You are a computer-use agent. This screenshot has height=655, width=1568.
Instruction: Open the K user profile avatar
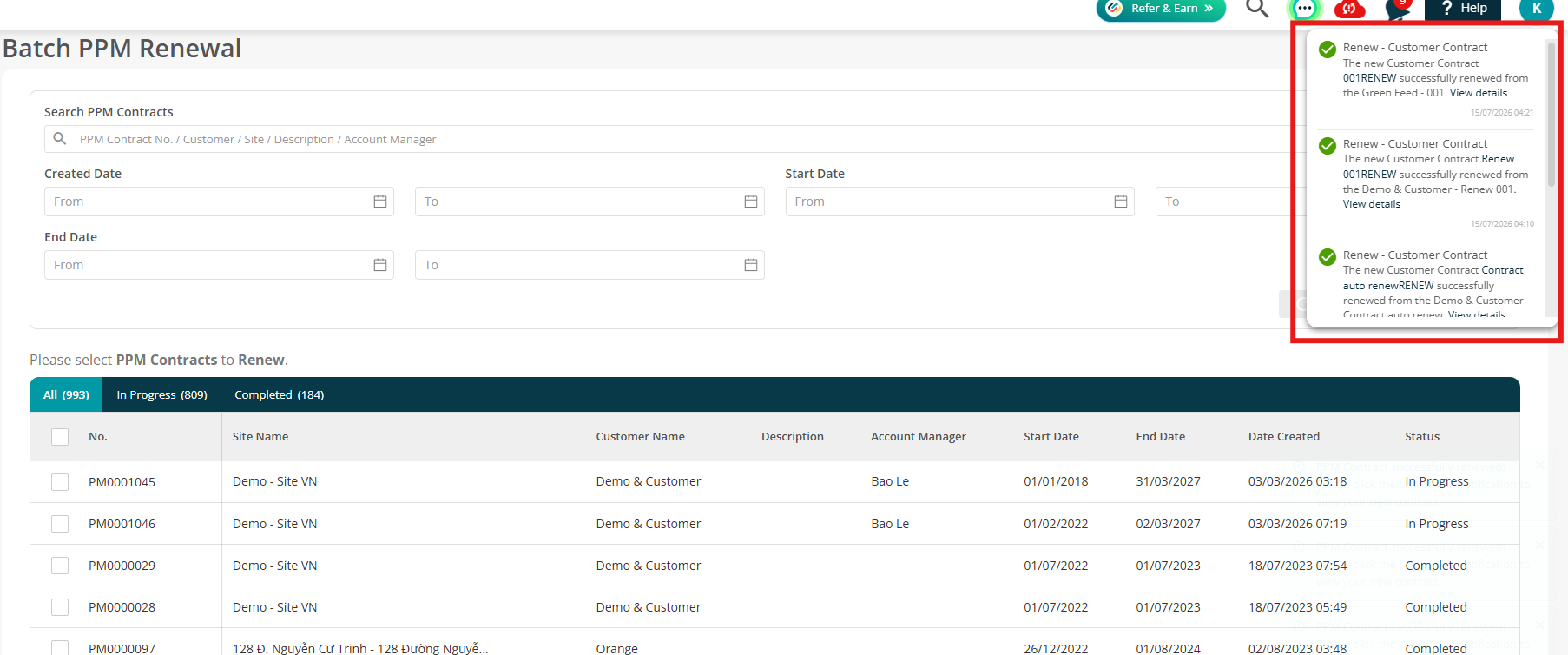1536,9
